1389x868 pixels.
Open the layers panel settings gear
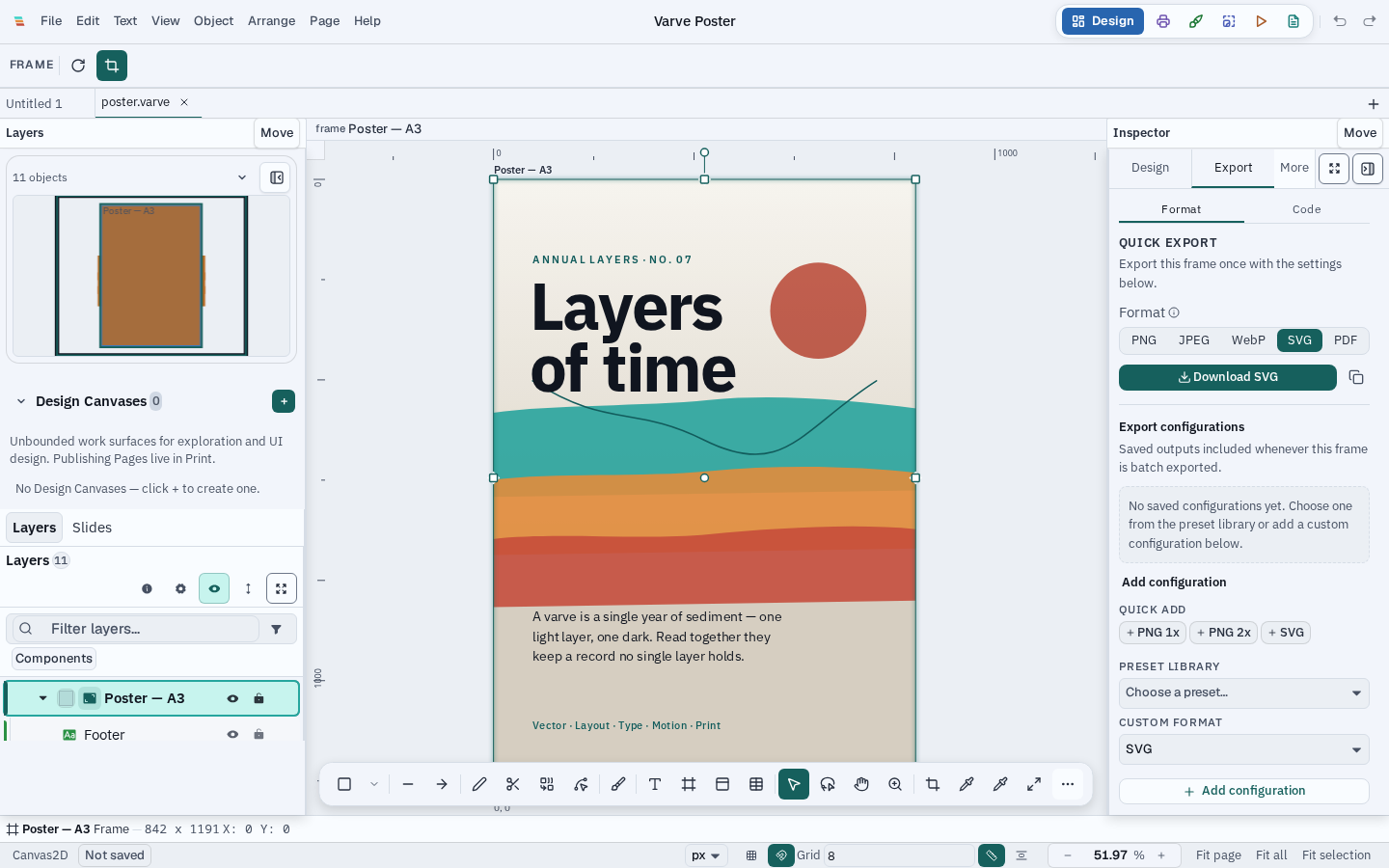click(x=180, y=588)
